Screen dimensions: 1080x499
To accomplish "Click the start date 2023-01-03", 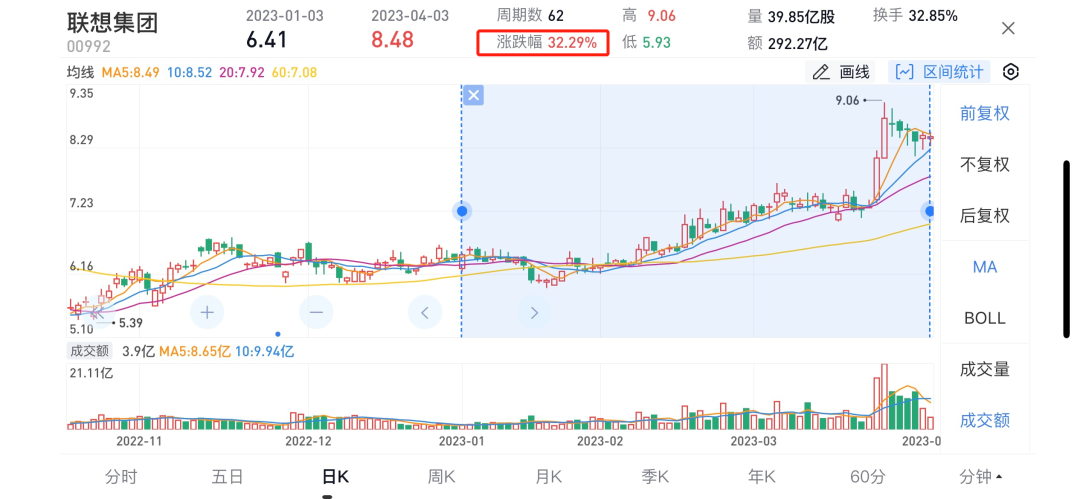I will [x=284, y=15].
